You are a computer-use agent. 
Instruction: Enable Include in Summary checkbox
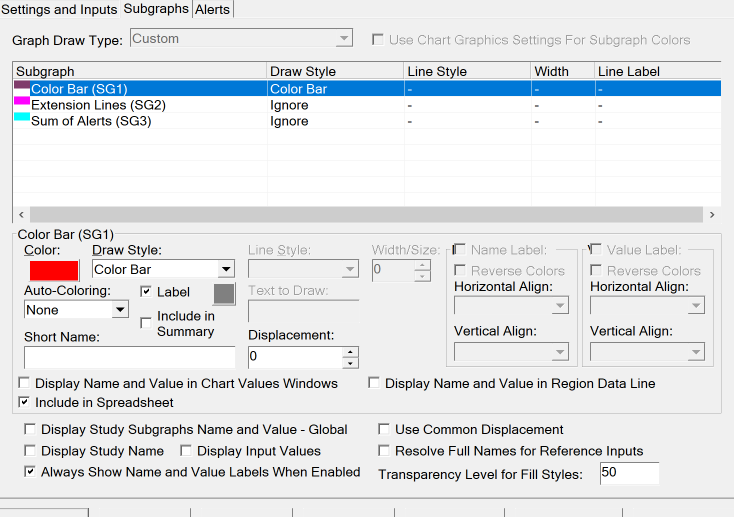point(146,323)
